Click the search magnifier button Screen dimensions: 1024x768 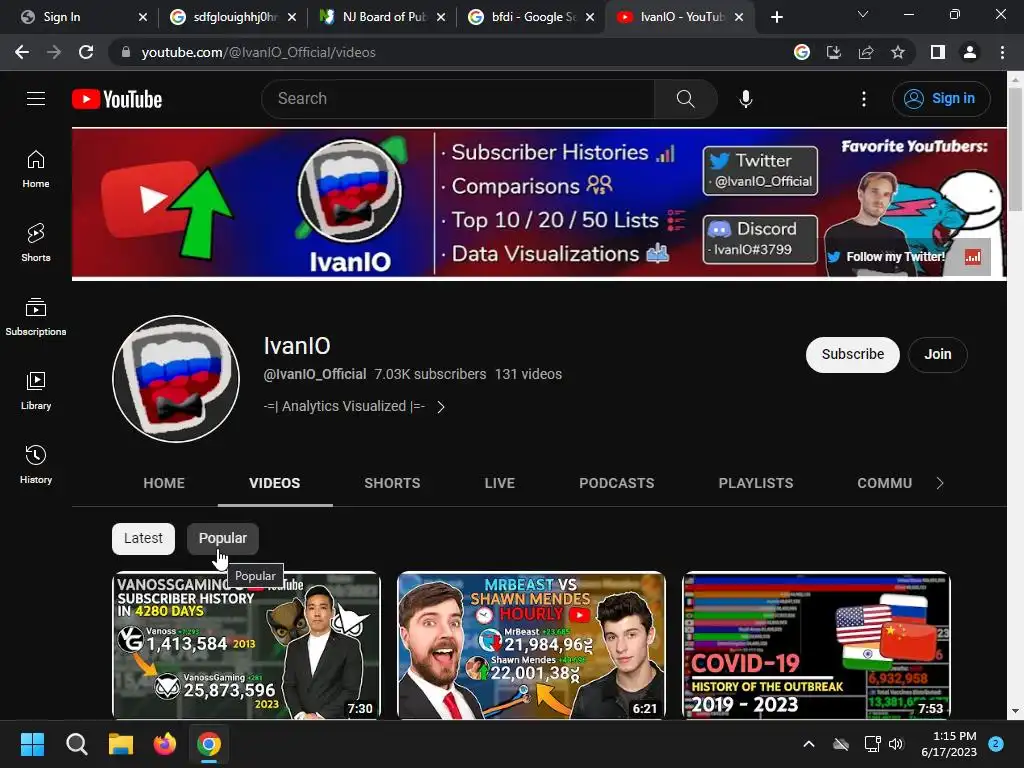686,99
